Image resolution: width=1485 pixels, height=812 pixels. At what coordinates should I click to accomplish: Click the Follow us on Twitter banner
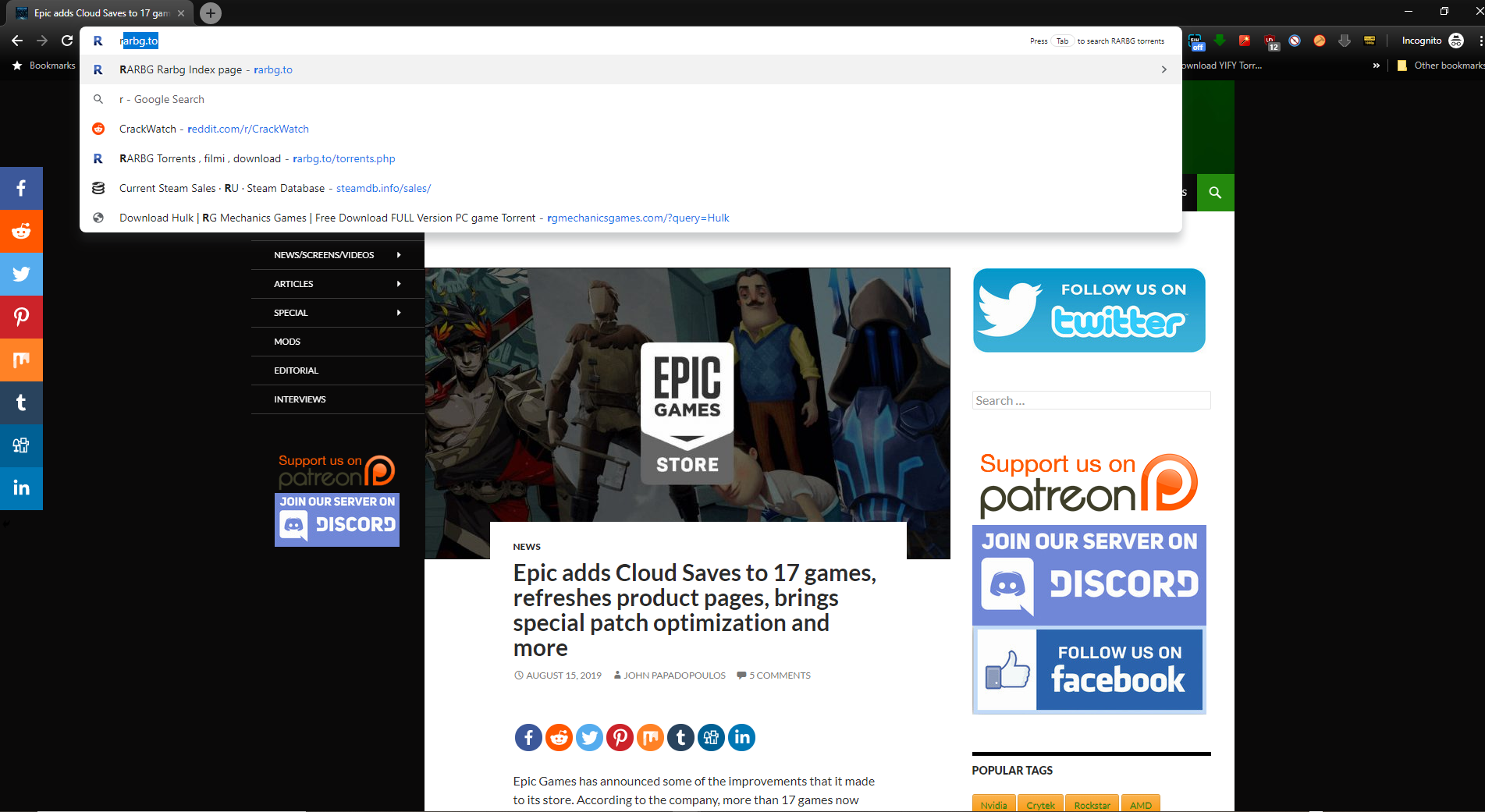pos(1089,310)
